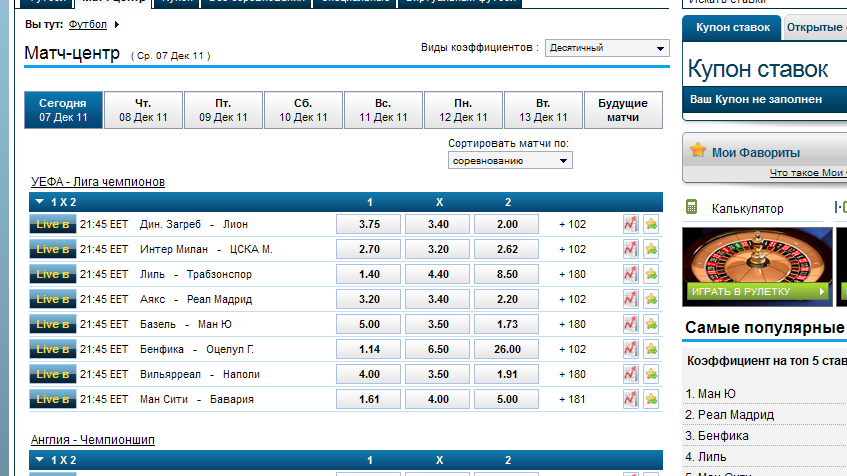Star the Ман Сити – Бавария match
The height and width of the screenshot is (476, 847).
coord(651,399)
